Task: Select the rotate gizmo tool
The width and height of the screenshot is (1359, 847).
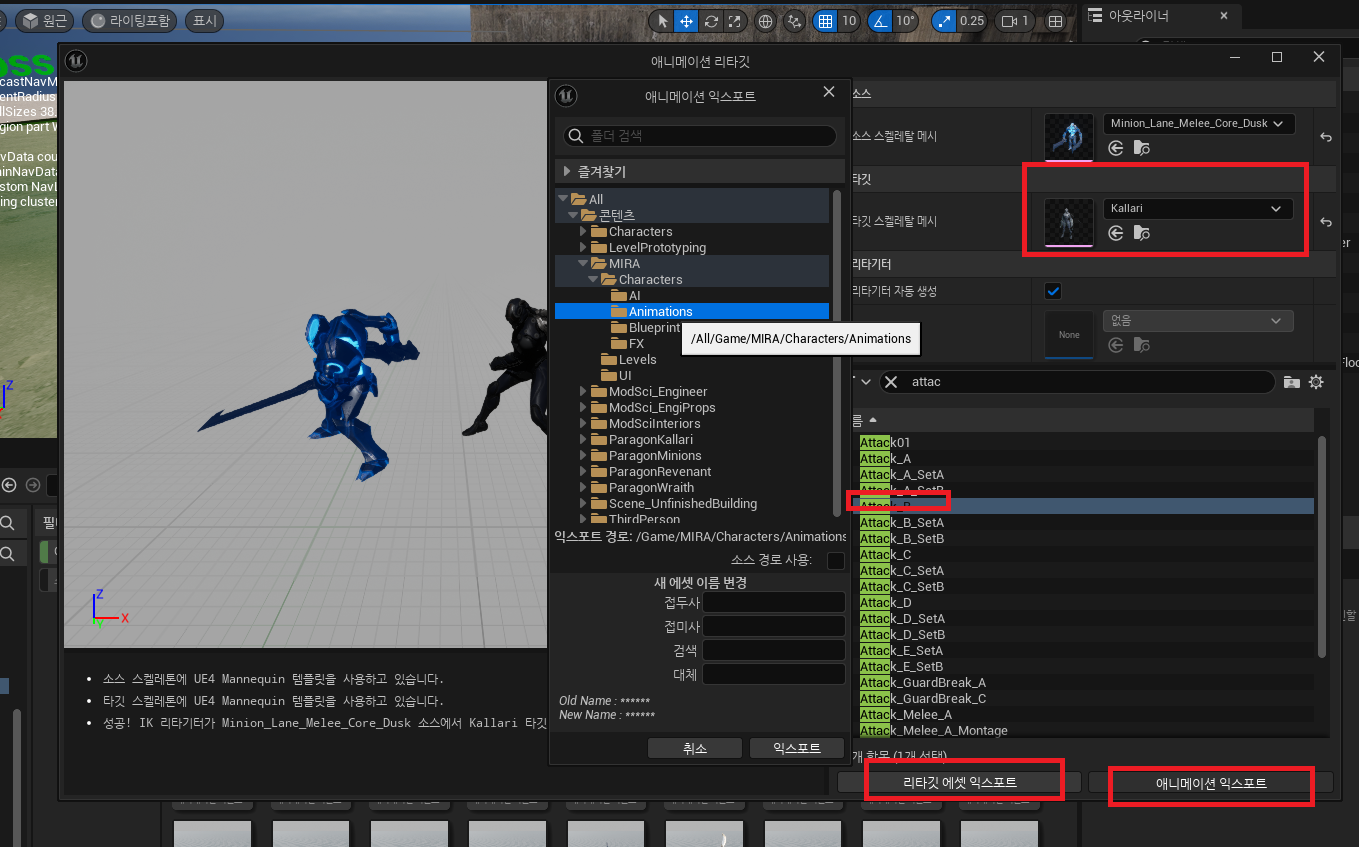Action: (x=711, y=21)
